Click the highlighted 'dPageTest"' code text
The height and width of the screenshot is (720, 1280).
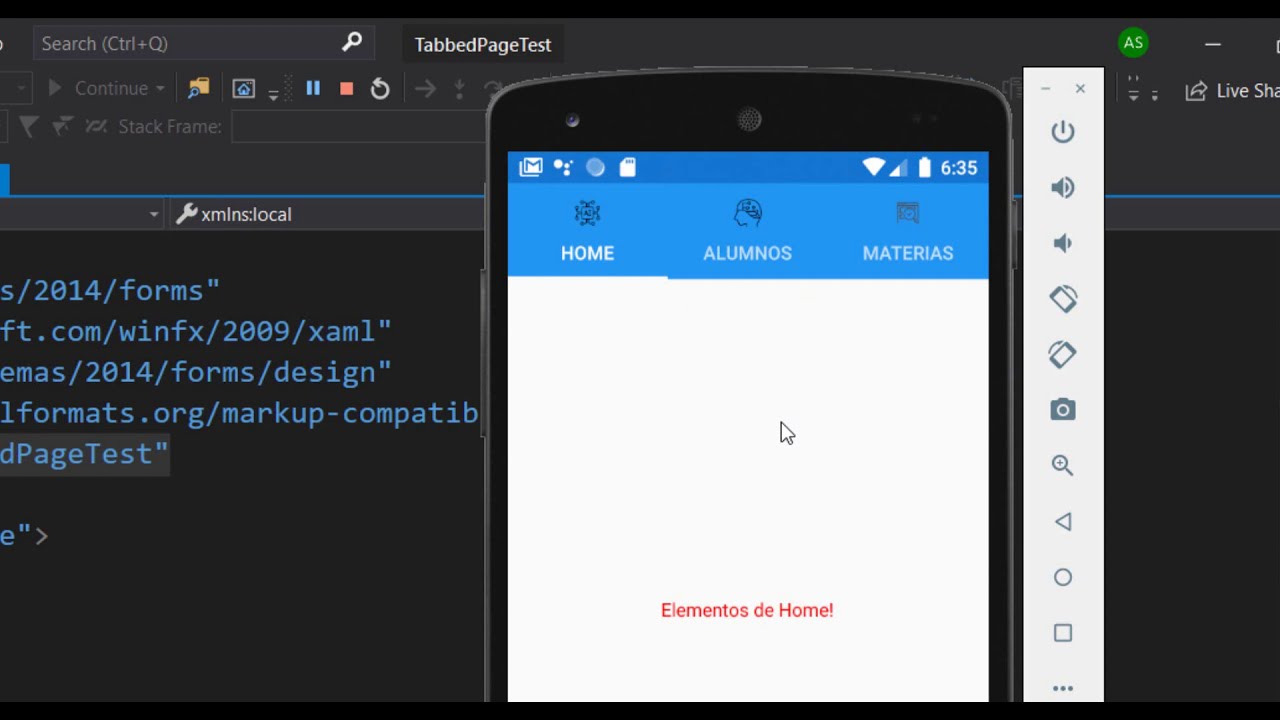point(84,454)
